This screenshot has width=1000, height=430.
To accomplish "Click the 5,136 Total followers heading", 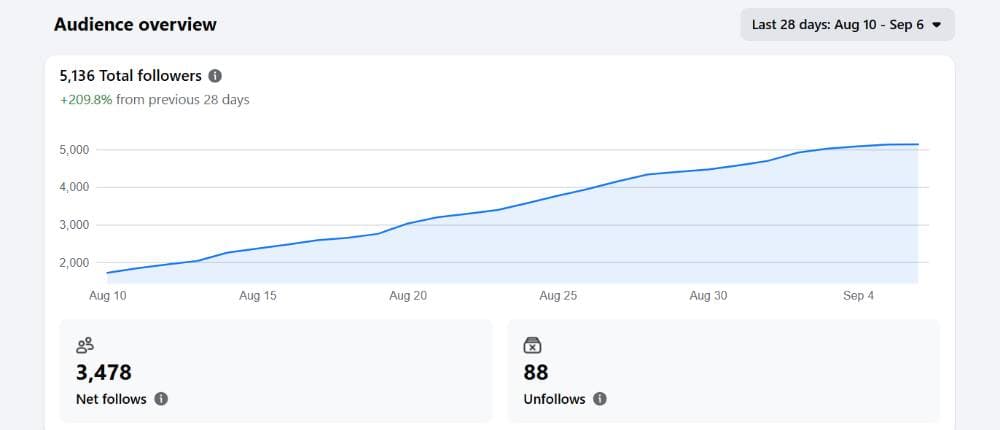I will tap(131, 76).
